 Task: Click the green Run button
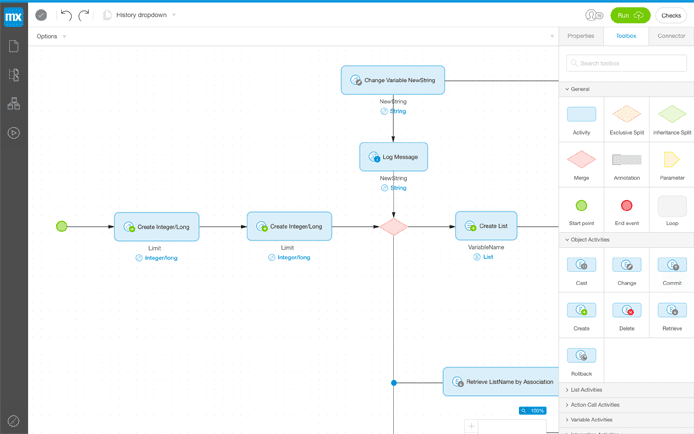[x=630, y=15]
